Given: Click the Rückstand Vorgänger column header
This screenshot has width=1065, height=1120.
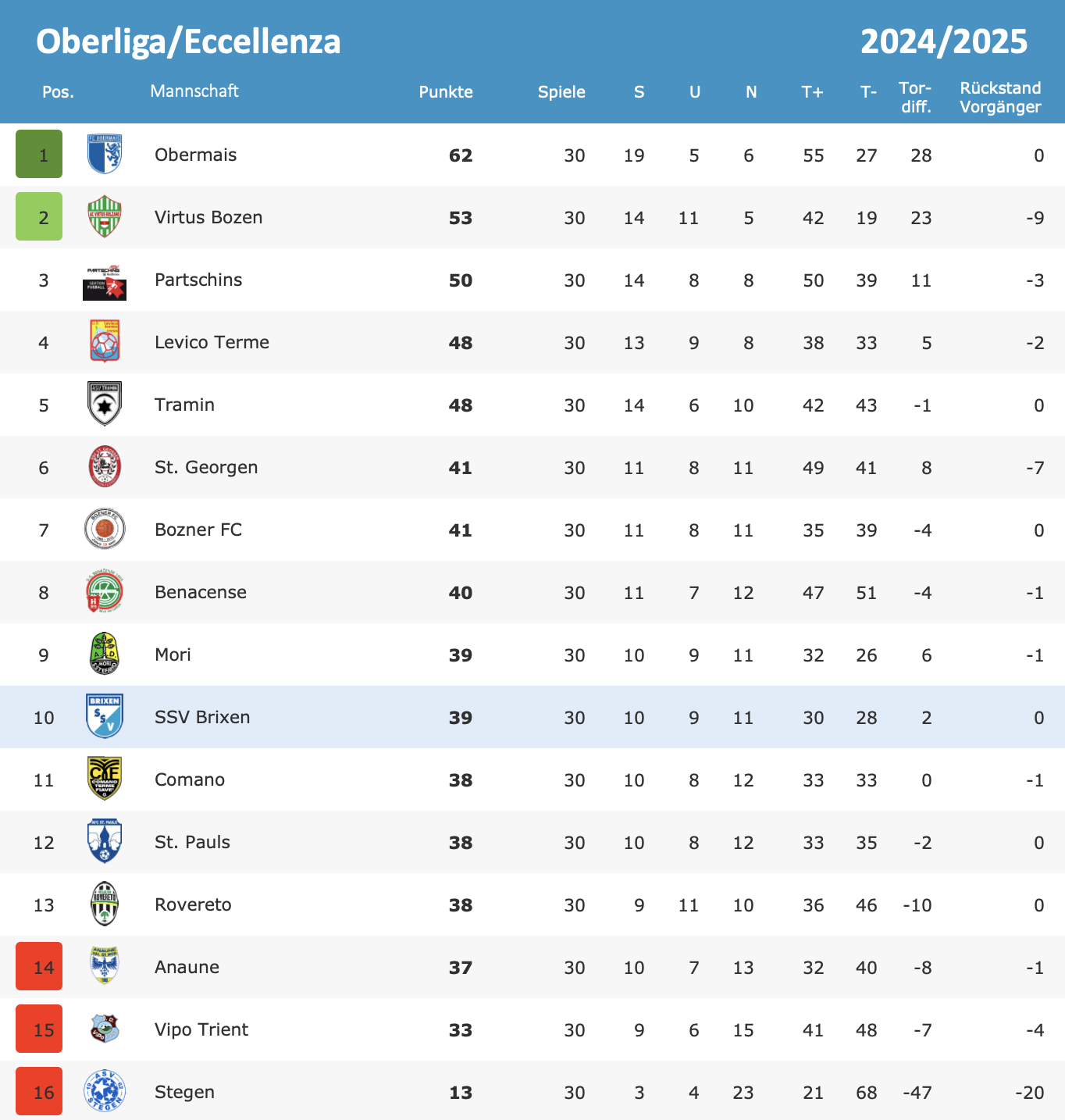Looking at the screenshot, I should (x=1000, y=97).
